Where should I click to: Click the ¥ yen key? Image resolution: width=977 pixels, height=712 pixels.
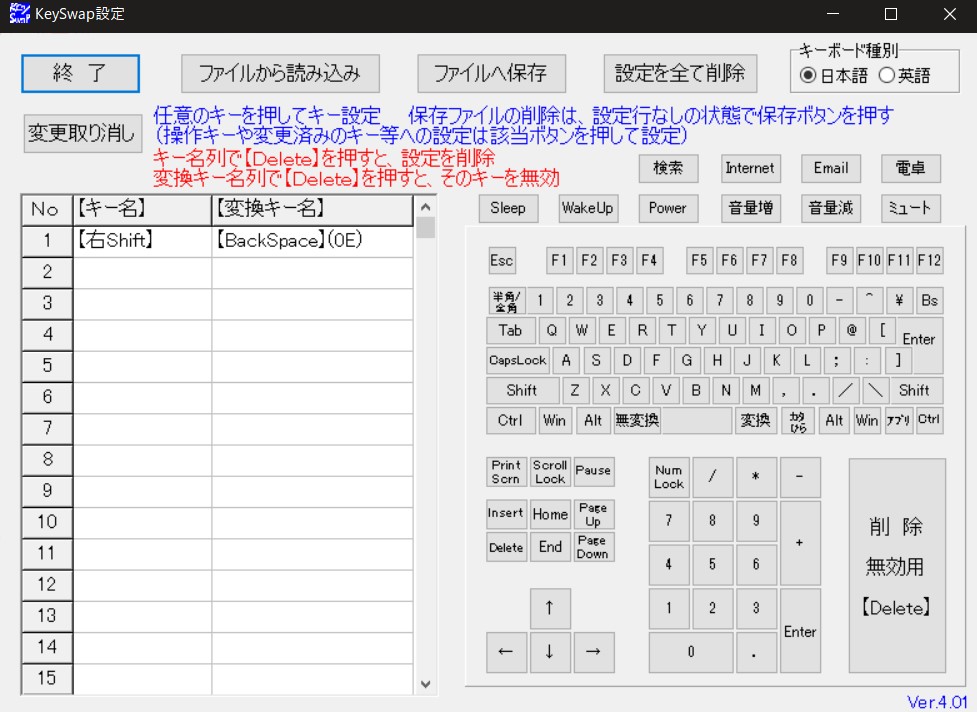pos(899,300)
